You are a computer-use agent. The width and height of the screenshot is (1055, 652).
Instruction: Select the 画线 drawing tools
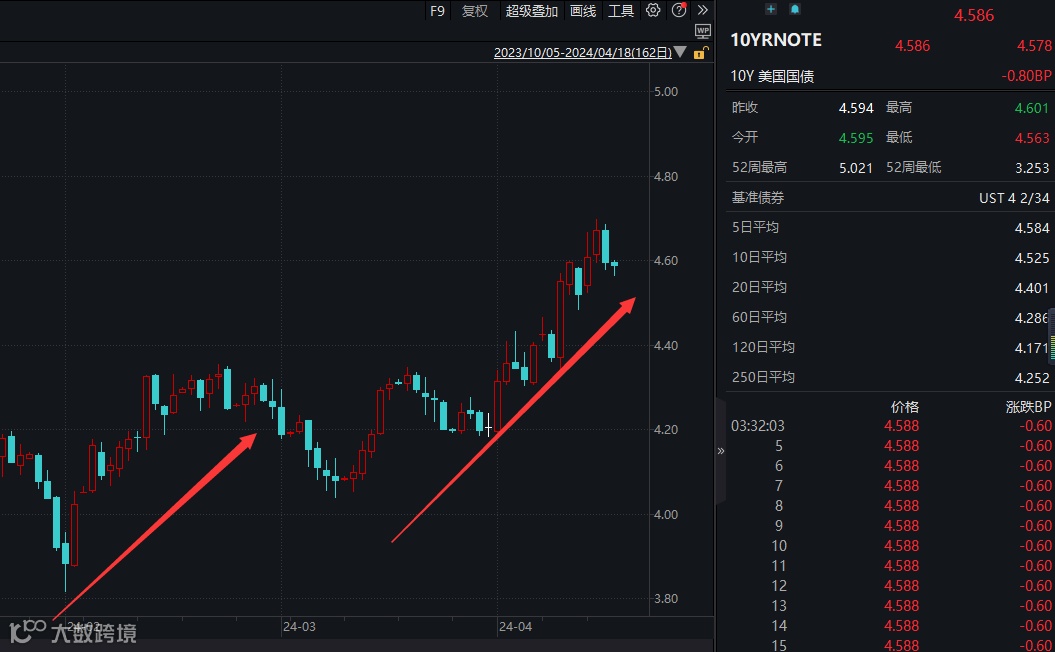coord(583,11)
